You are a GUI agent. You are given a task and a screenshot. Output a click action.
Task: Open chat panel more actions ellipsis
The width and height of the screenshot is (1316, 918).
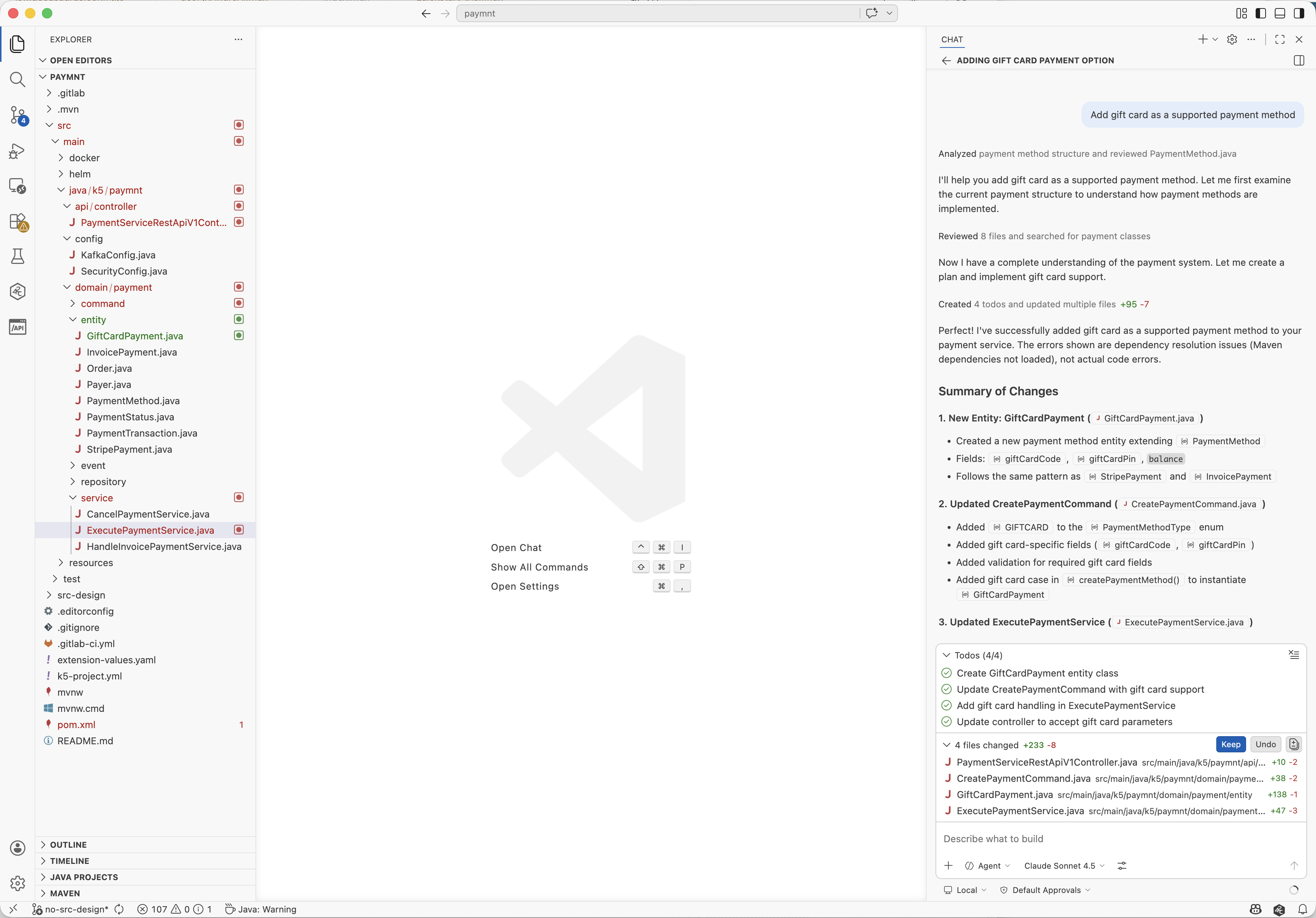tap(1251, 39)
